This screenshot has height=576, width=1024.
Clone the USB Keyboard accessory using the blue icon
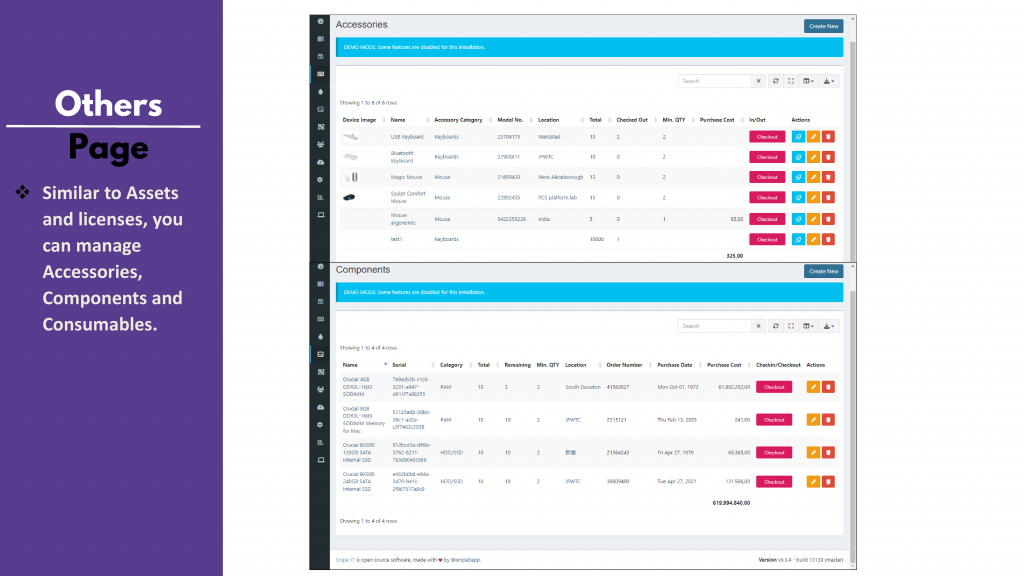pyautogui.click(x=798, y=136)
